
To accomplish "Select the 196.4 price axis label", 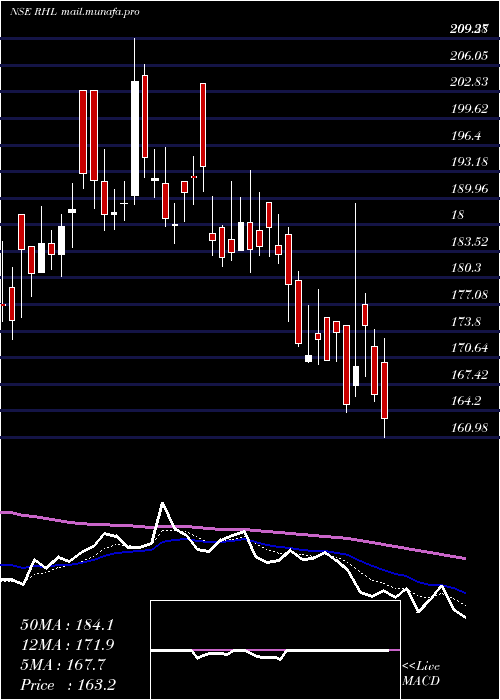I will click(466, 135).
